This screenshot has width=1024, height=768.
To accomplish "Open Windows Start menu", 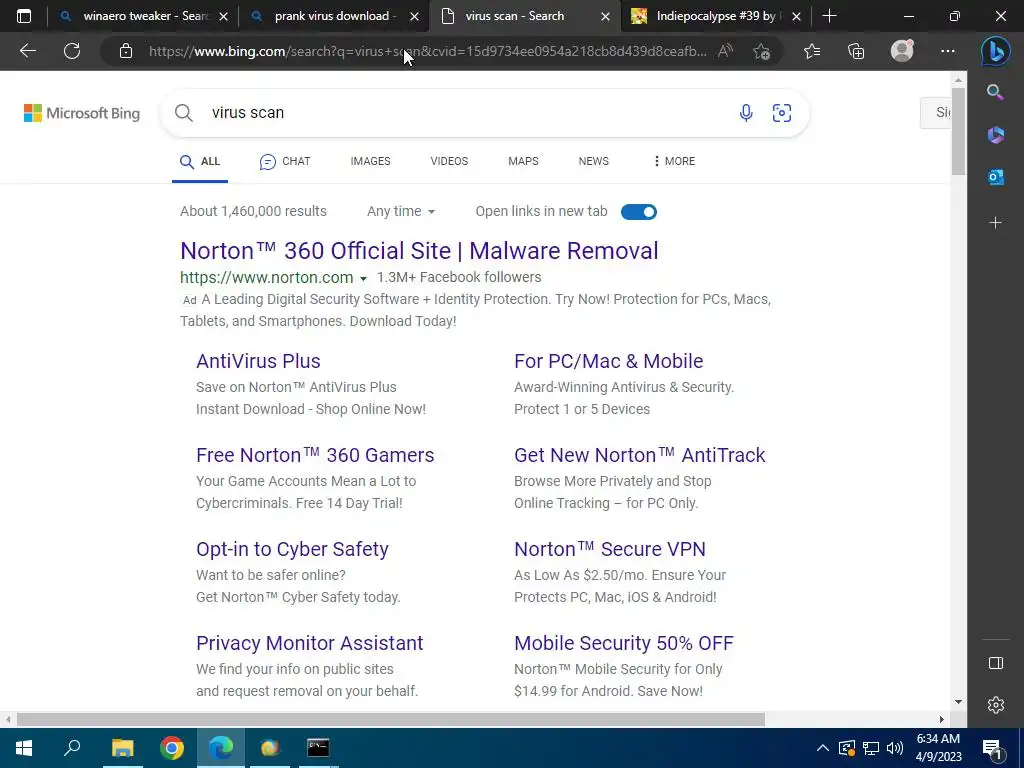I will [x=24, y=748].
